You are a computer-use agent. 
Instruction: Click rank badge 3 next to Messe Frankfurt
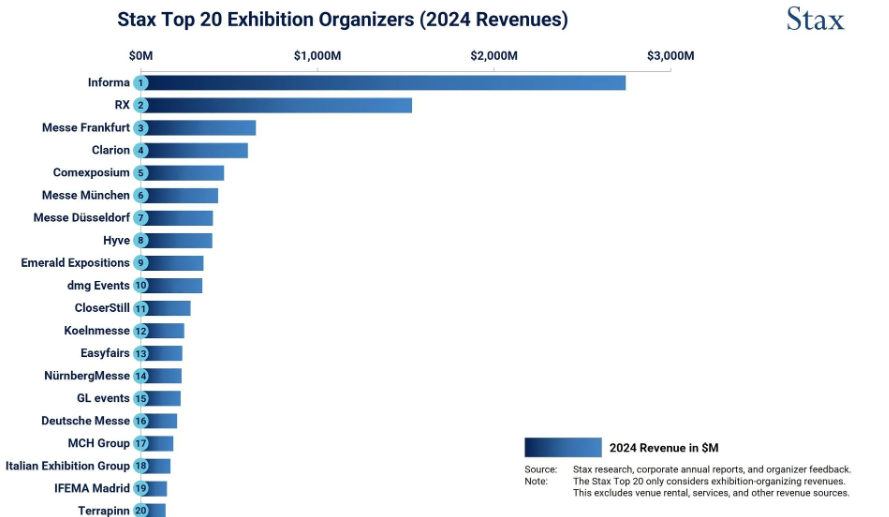click(x=141, y=128)
